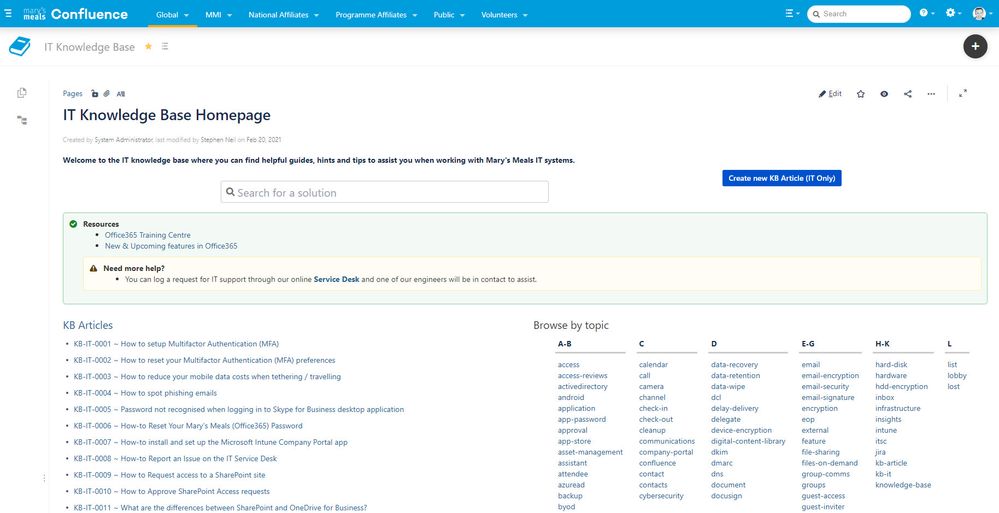Toggle the yellow favourite star for the space
Viewport: 999px width, 513px height.
tap(148, 47)
